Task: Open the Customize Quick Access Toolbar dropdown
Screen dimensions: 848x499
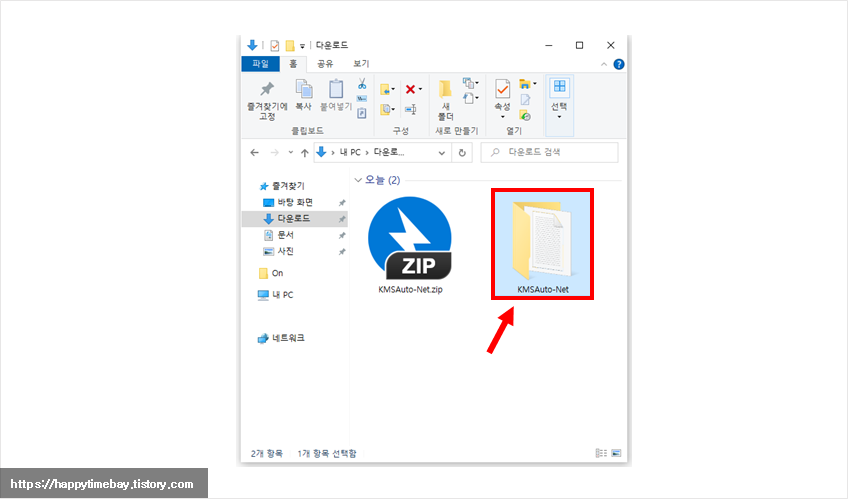Action: click(x=302, y=46)
